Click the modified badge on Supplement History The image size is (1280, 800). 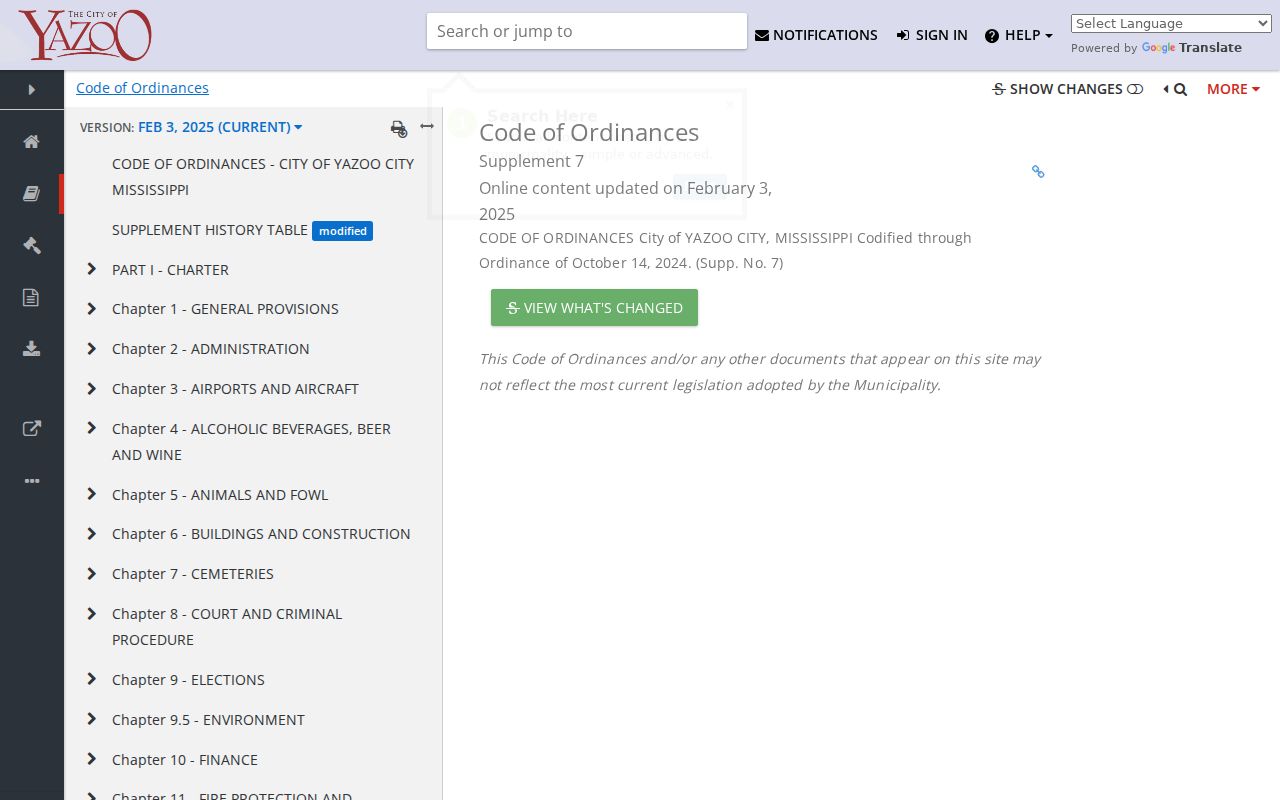(x=342, y=231)
